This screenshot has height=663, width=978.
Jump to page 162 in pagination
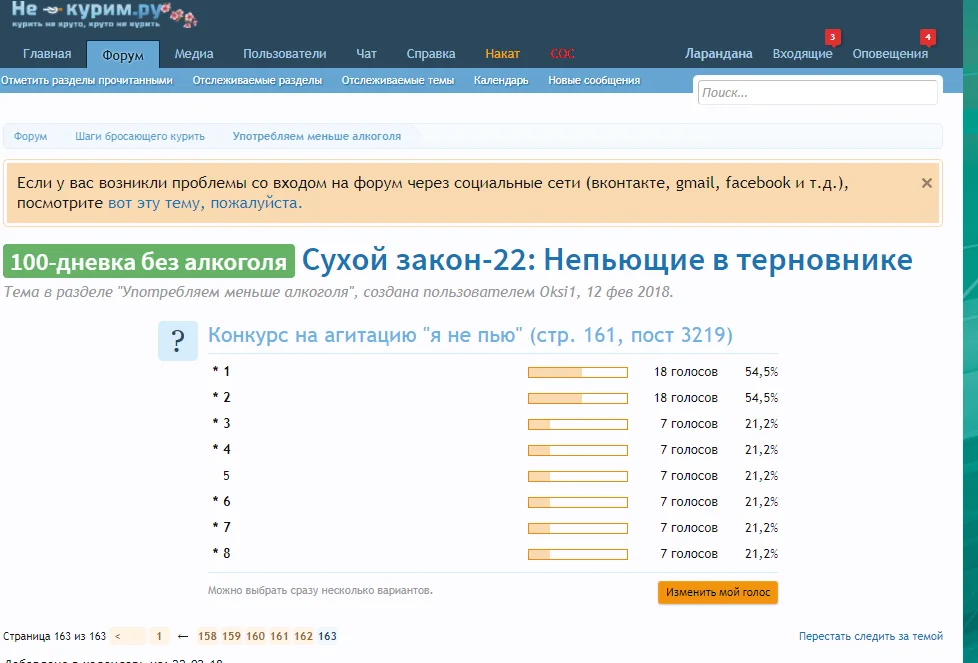coord(303,636)
